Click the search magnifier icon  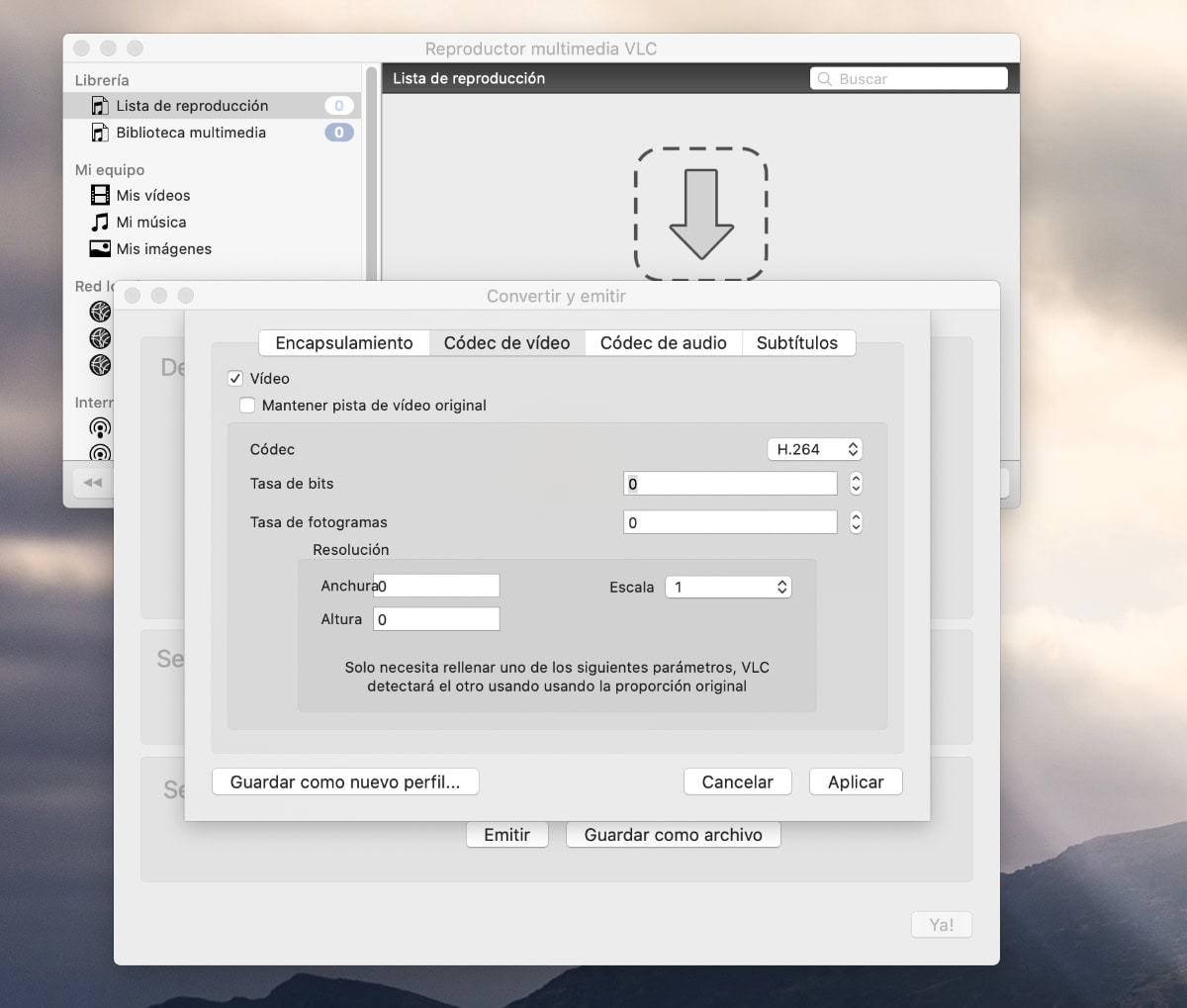(824, 79)
